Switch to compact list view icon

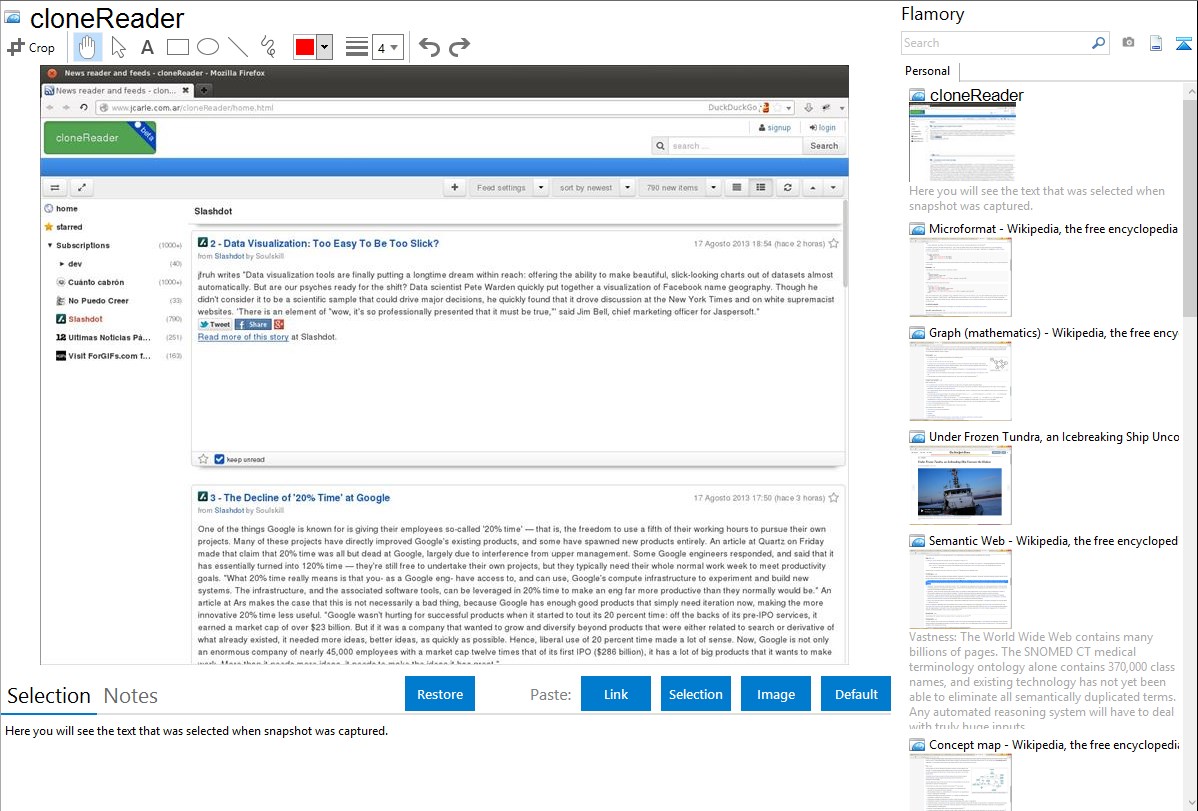pos(737,187)
